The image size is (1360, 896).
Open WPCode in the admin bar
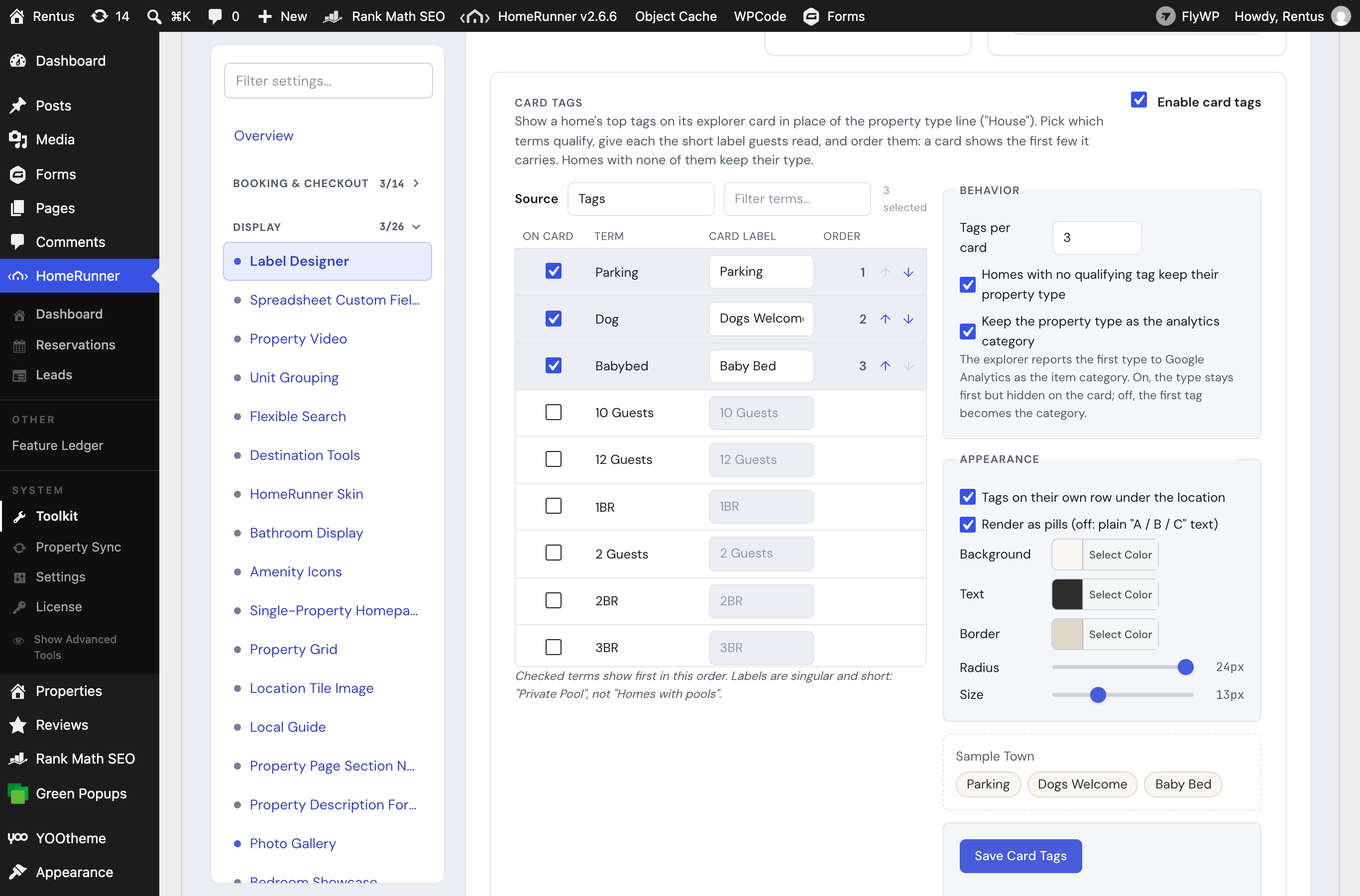click(760, 16)
